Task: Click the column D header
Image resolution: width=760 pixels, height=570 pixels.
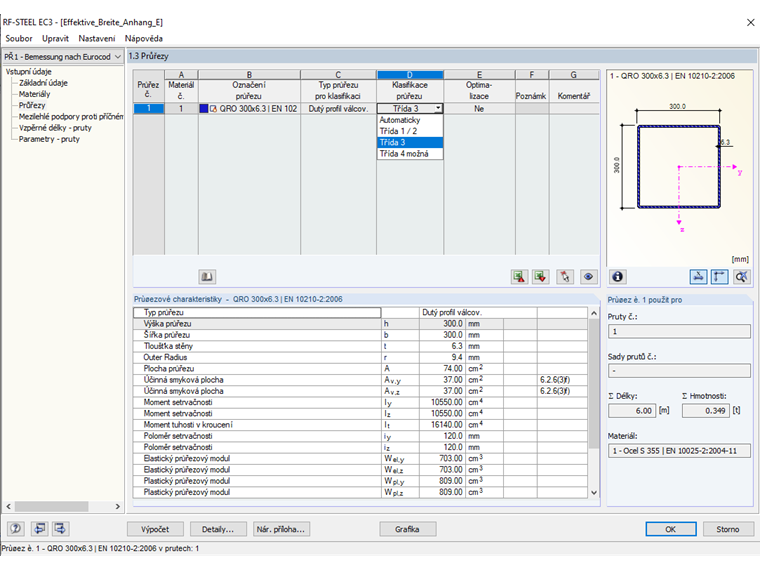Action: pos(410,75)
